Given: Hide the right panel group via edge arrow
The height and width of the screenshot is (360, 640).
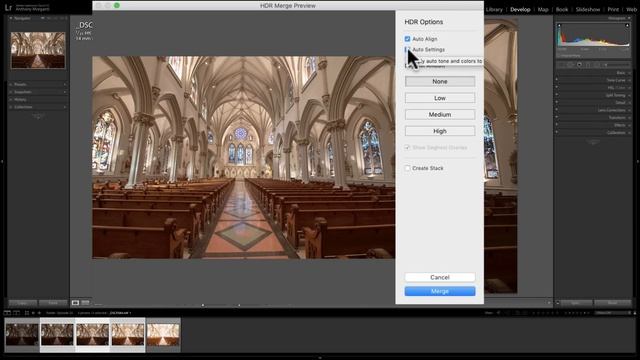Looking at the screenshot, I should pos(638,162).
